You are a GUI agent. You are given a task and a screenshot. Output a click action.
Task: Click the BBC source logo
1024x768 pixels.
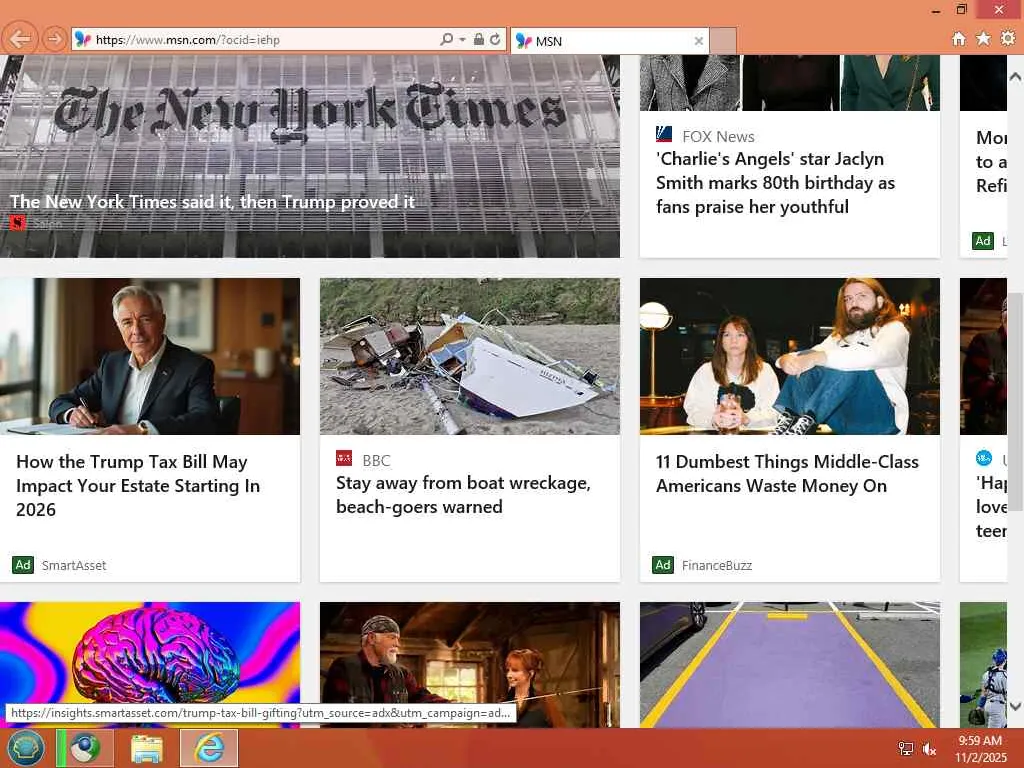[x=344, y=458]
